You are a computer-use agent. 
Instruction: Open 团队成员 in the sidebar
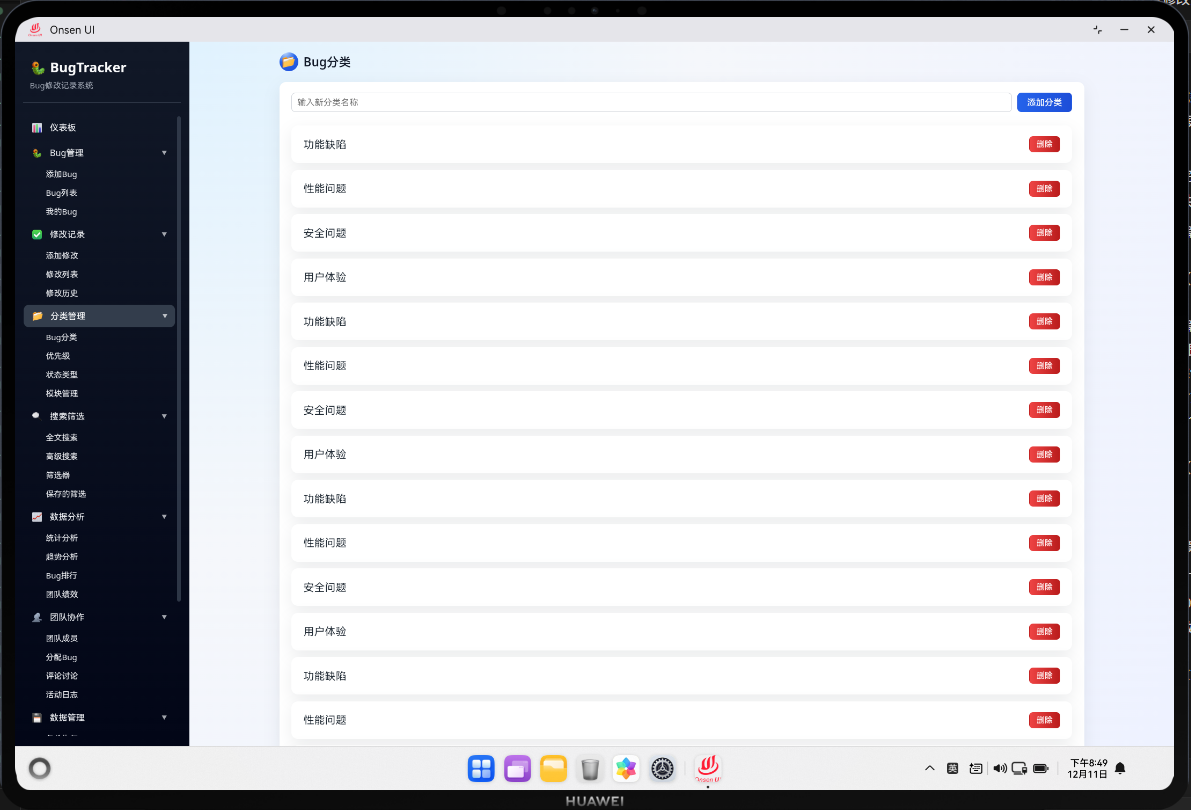[62, 638]
